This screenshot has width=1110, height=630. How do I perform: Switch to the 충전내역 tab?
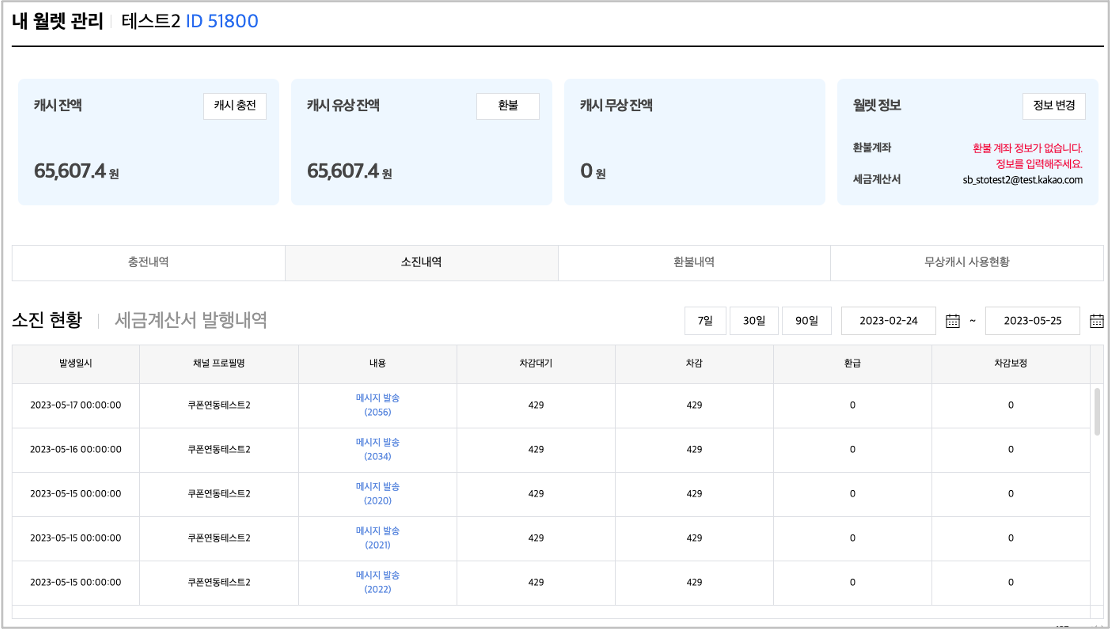[x=148, y=262]
